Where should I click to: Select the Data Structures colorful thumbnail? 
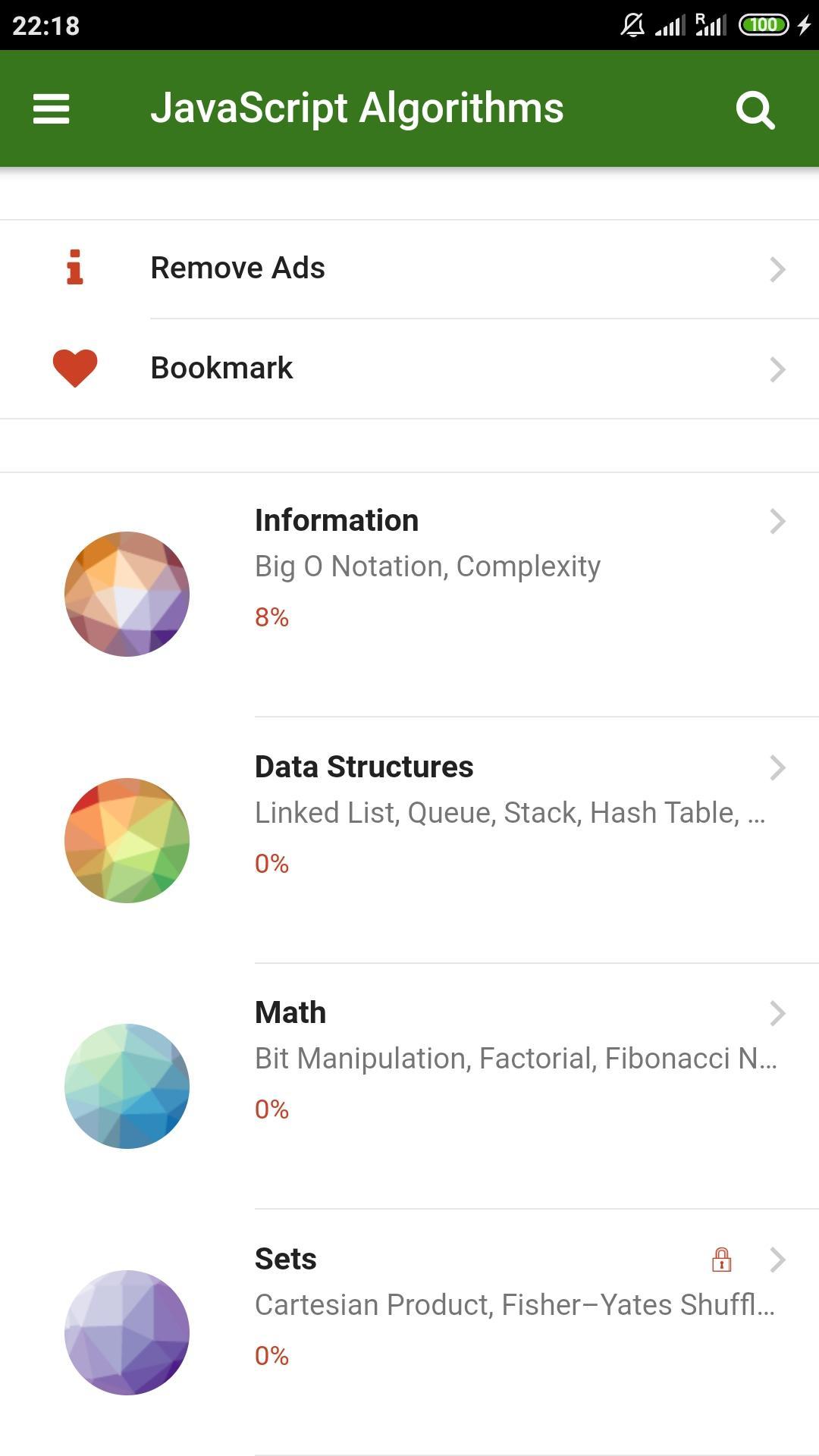coord(127,840)
